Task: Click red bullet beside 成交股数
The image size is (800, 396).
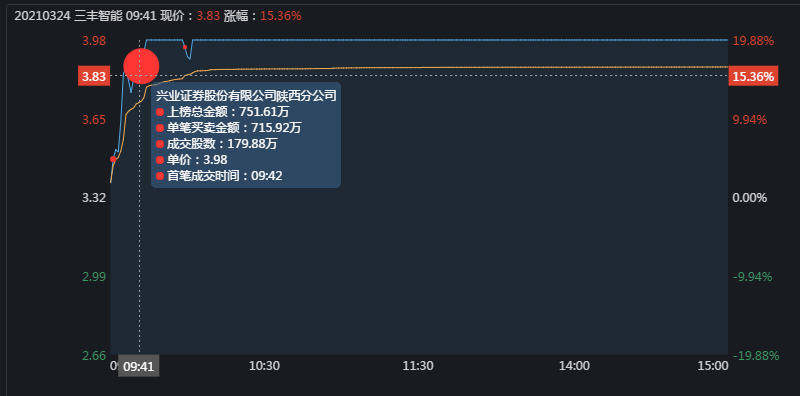Action: coord(160,144)
